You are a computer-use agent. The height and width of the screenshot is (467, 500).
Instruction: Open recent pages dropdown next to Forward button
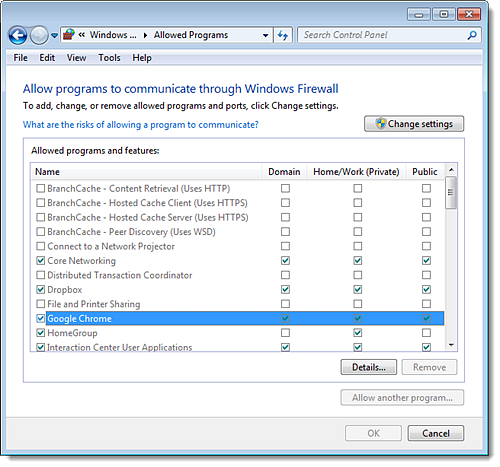tap(54, 35)
